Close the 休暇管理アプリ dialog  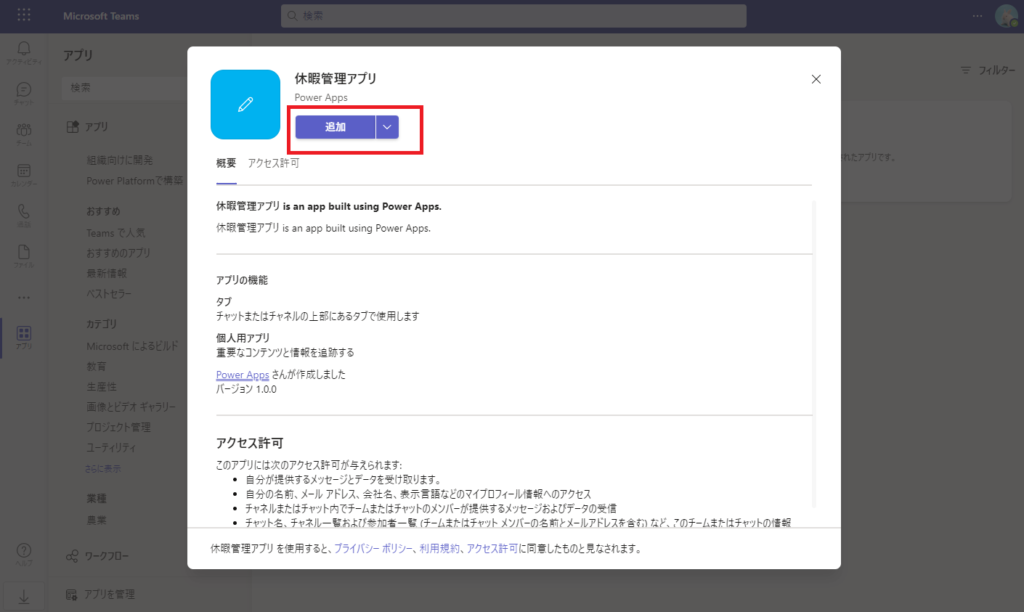coord(816,79)
